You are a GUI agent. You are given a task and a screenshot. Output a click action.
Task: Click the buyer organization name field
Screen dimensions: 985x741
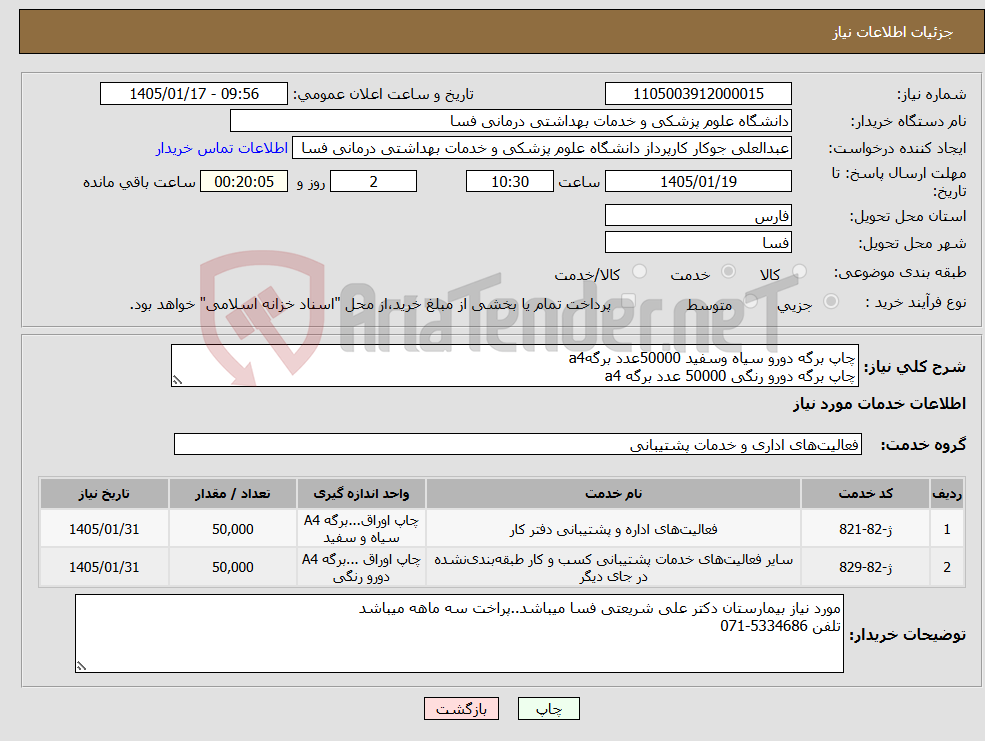tap(511, 121)
